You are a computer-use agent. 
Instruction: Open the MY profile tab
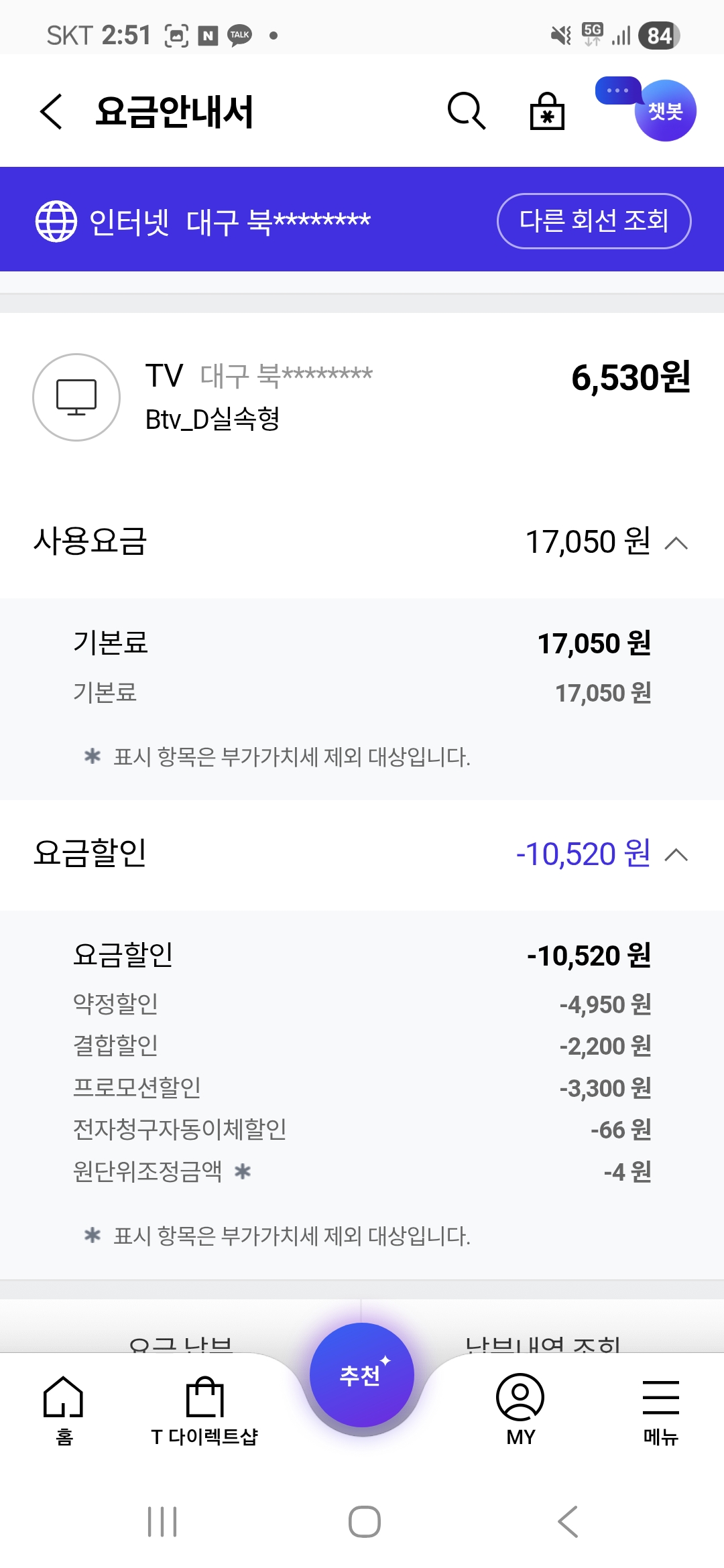[x=520, y=1407]
